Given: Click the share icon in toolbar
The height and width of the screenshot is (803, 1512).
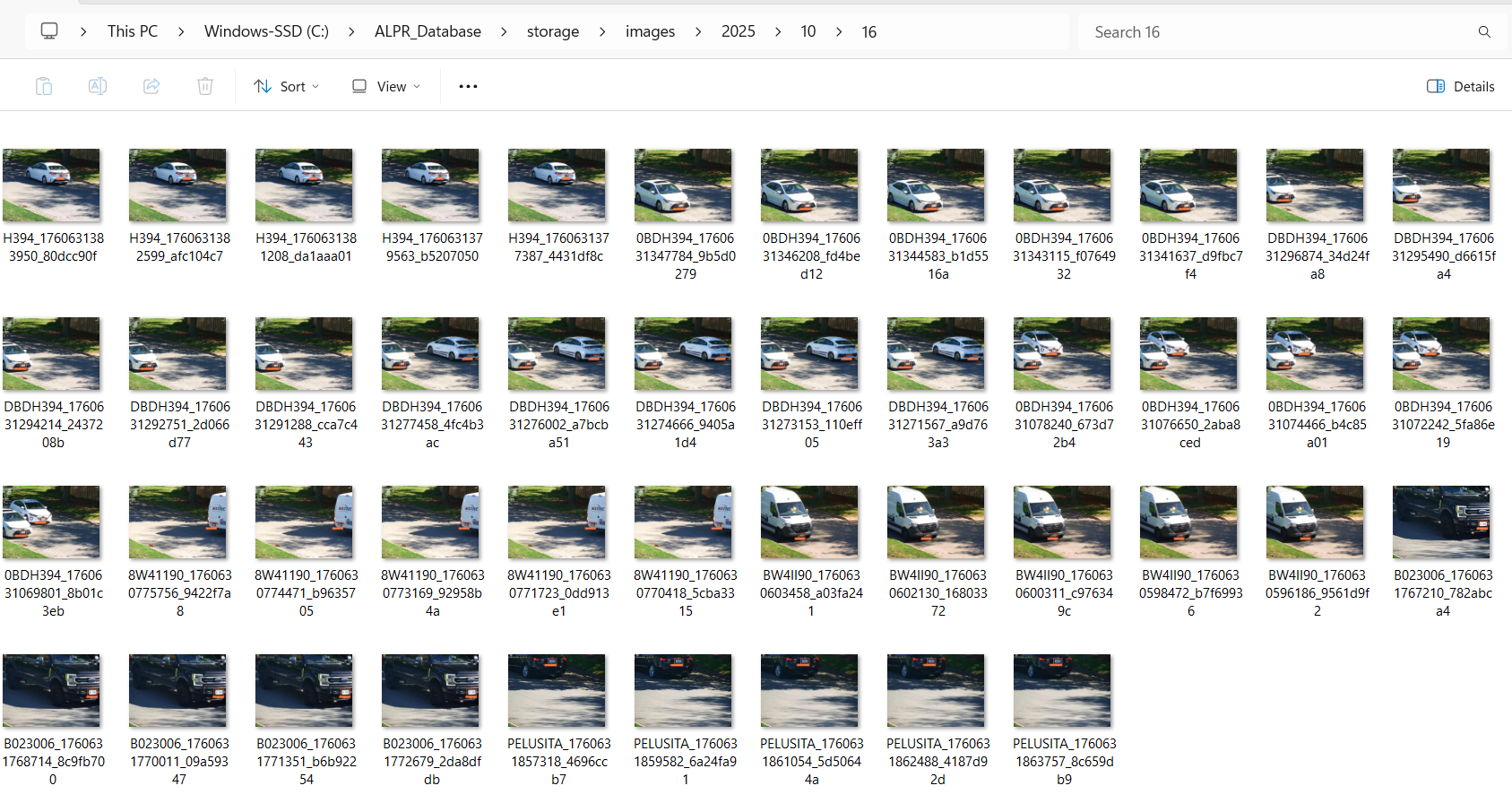Looking at the screenshot, I should pos(151,86).
